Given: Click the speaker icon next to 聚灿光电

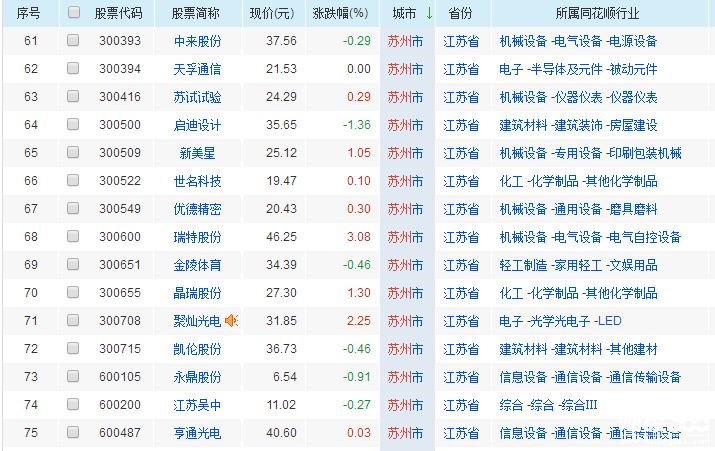Looking at the screenshot, I should pos(232,321).
